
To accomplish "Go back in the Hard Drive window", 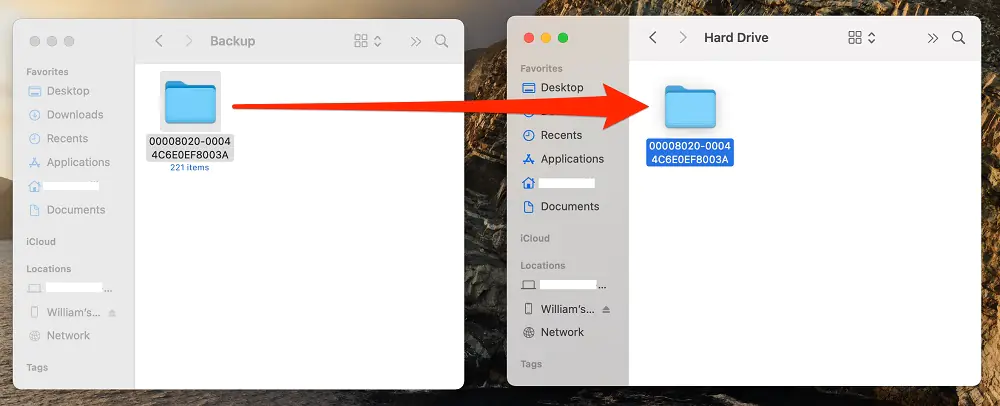I will tap(652, 38).
